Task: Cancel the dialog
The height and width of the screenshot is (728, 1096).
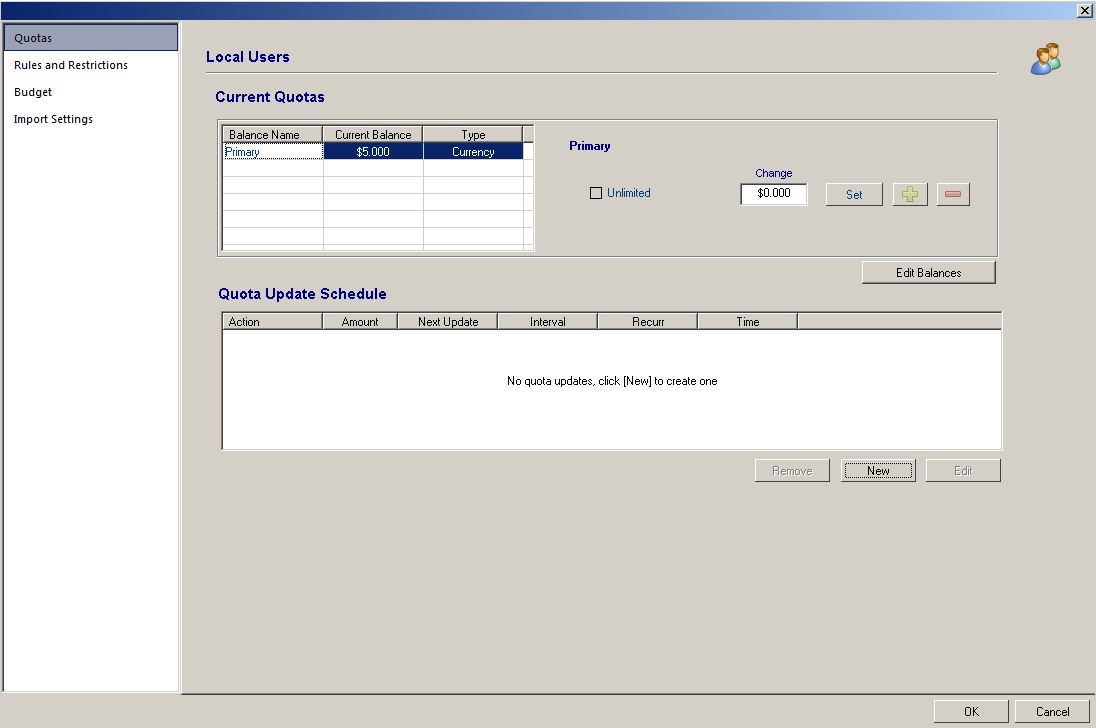Action: pos(1052,711)
